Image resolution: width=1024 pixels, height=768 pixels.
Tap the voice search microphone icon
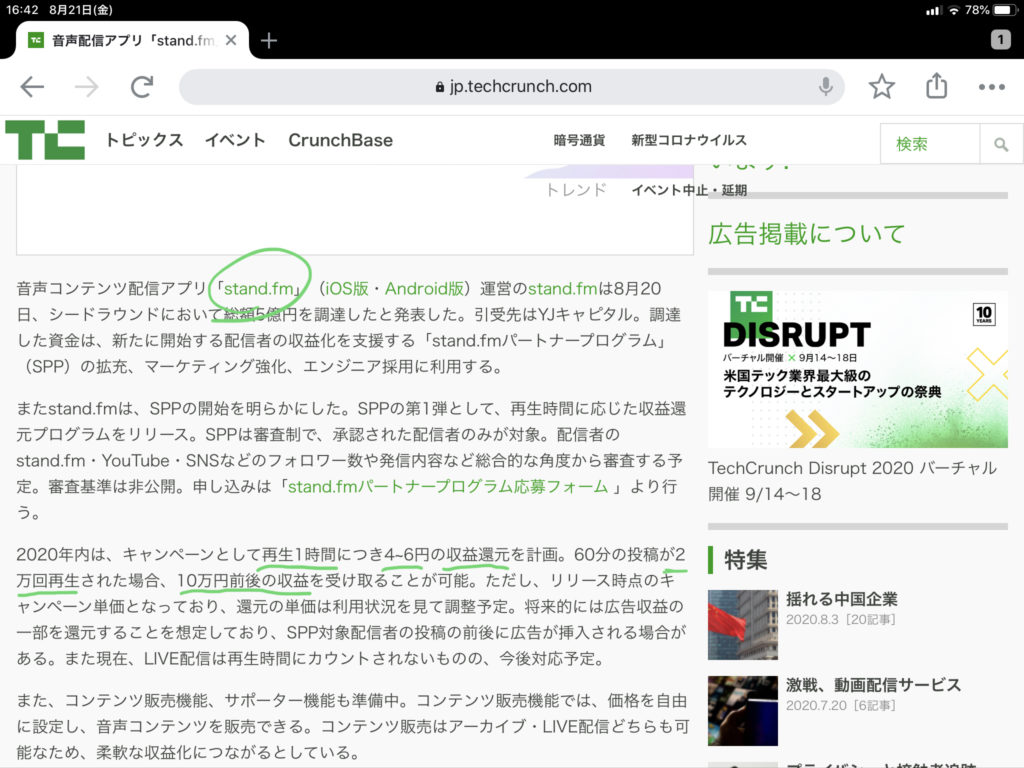click(825, 86)
